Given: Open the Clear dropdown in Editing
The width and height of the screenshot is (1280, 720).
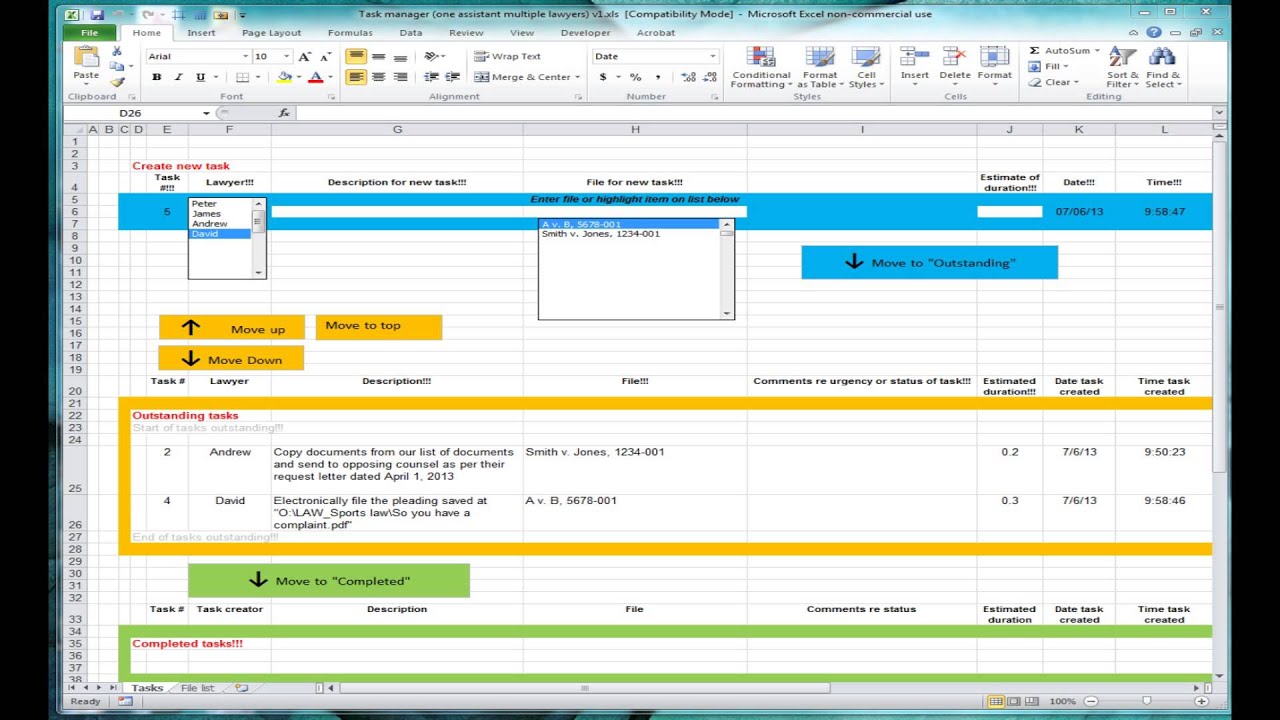Looking at the screenshot, I should point(1055,83).
